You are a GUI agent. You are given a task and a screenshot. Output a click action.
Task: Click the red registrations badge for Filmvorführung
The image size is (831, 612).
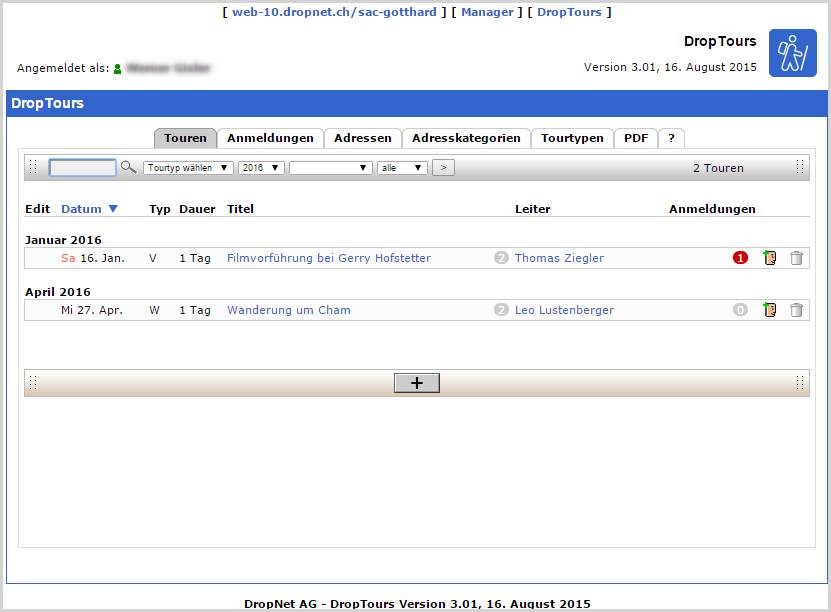pyautogui.click(x=740, y=258)
